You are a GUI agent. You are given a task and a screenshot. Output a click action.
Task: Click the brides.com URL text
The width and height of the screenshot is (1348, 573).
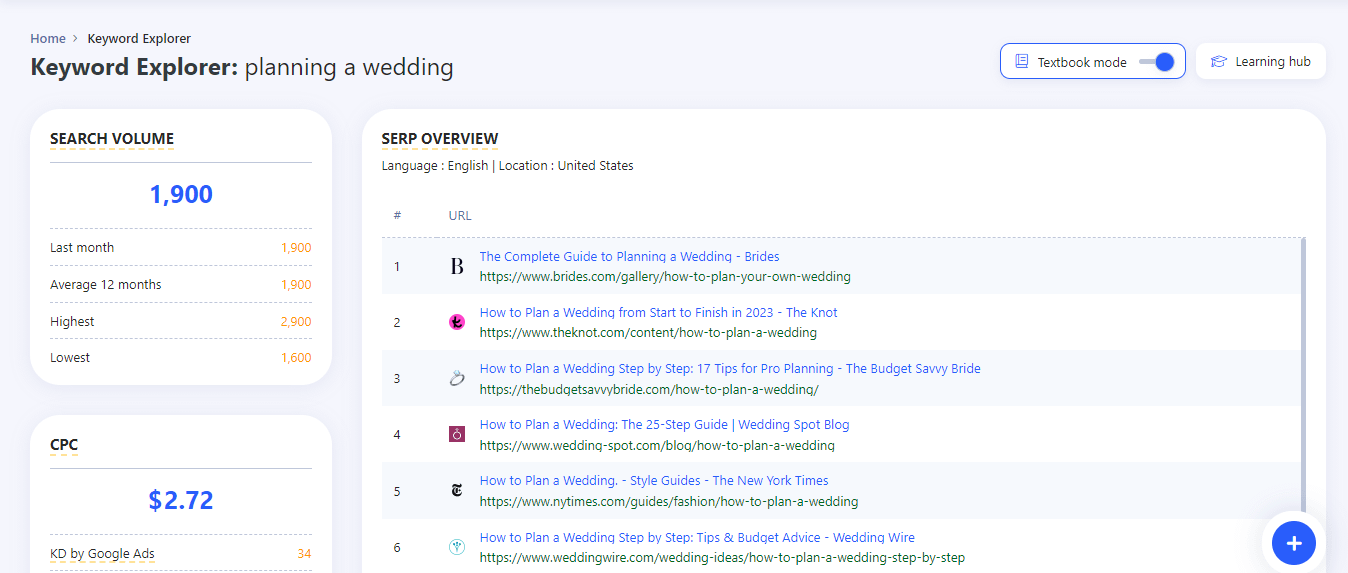[665, 277]
